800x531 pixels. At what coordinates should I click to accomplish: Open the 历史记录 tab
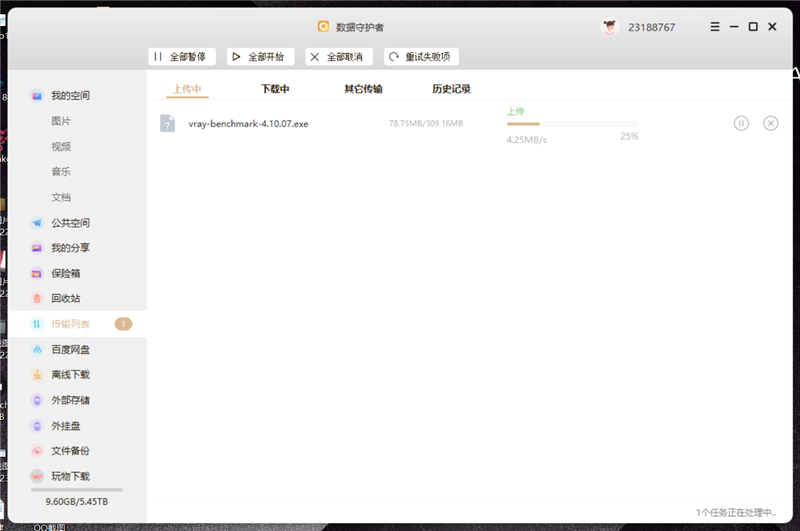coord(451,89)
